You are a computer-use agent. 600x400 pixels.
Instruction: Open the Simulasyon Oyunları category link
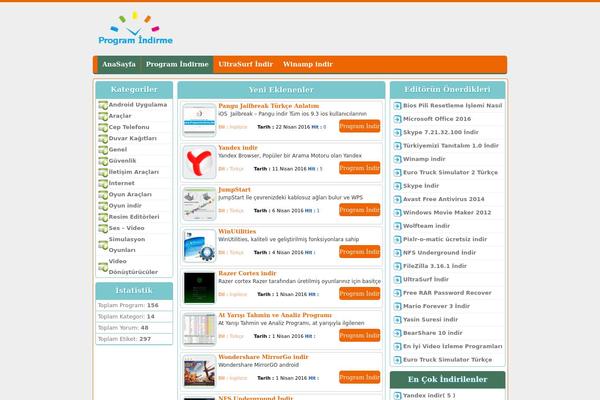tap(127, 245)
